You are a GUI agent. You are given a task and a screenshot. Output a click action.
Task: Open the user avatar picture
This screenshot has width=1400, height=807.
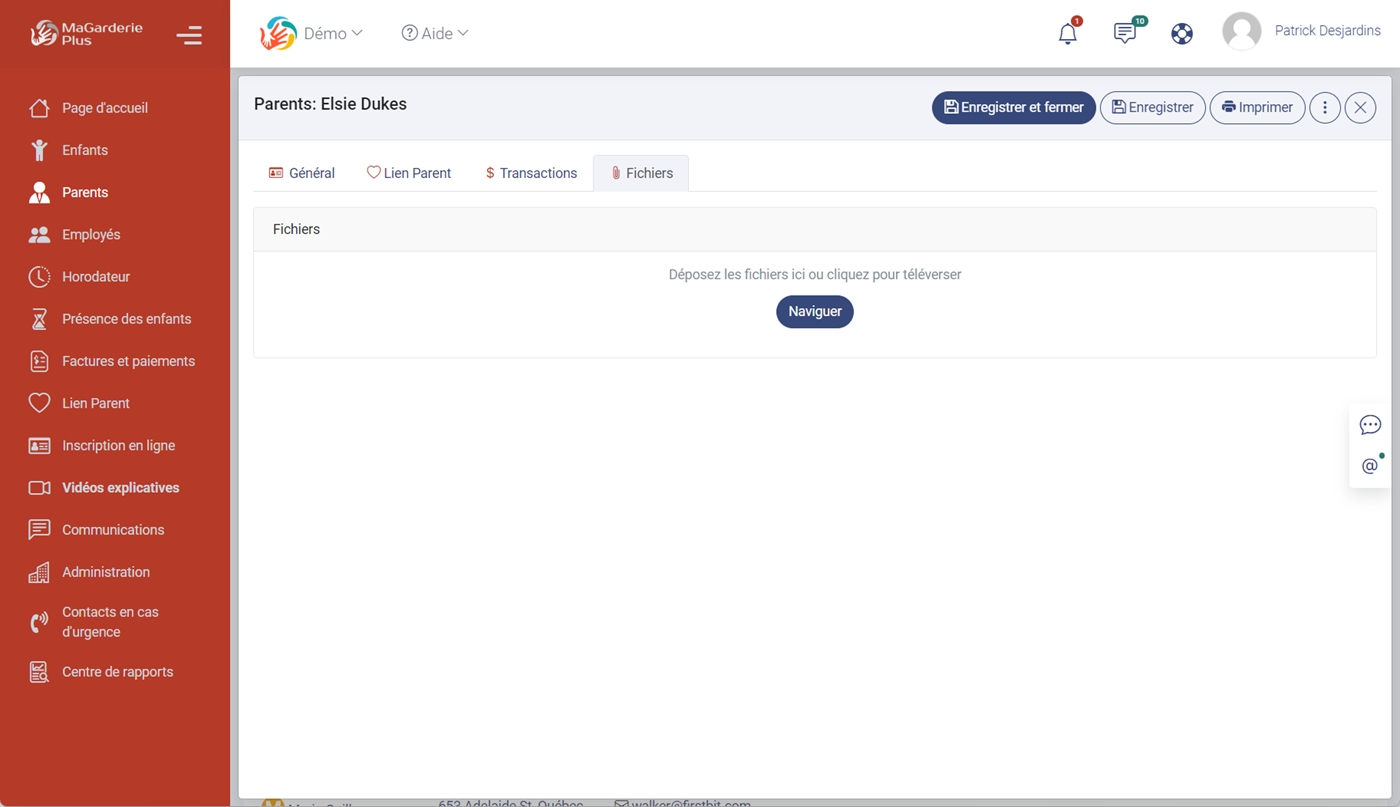[1242, 32]
